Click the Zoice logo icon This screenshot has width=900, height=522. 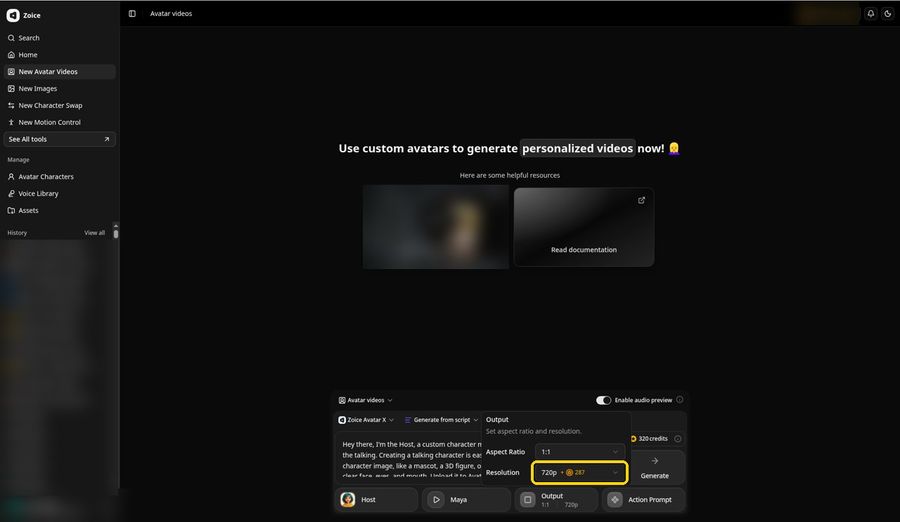click(13, 16)
